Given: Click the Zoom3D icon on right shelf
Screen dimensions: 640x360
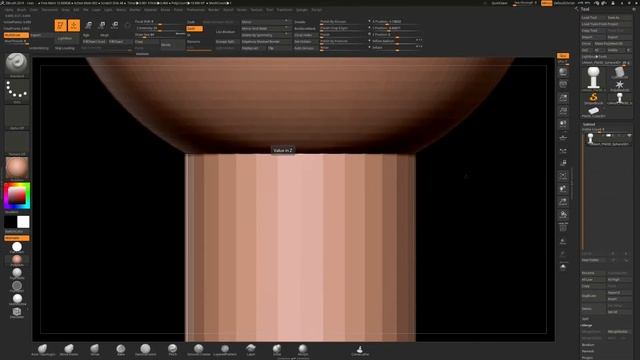Looking at the screenshot, I should pos(563,202).
